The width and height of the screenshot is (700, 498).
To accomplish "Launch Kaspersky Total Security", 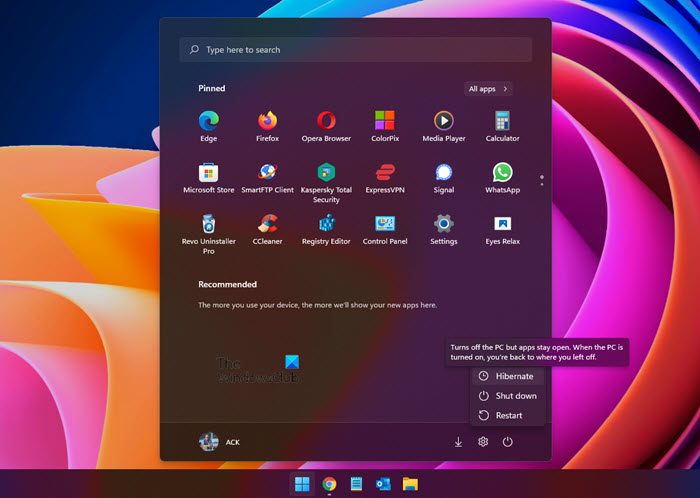I will click(326, 183).
